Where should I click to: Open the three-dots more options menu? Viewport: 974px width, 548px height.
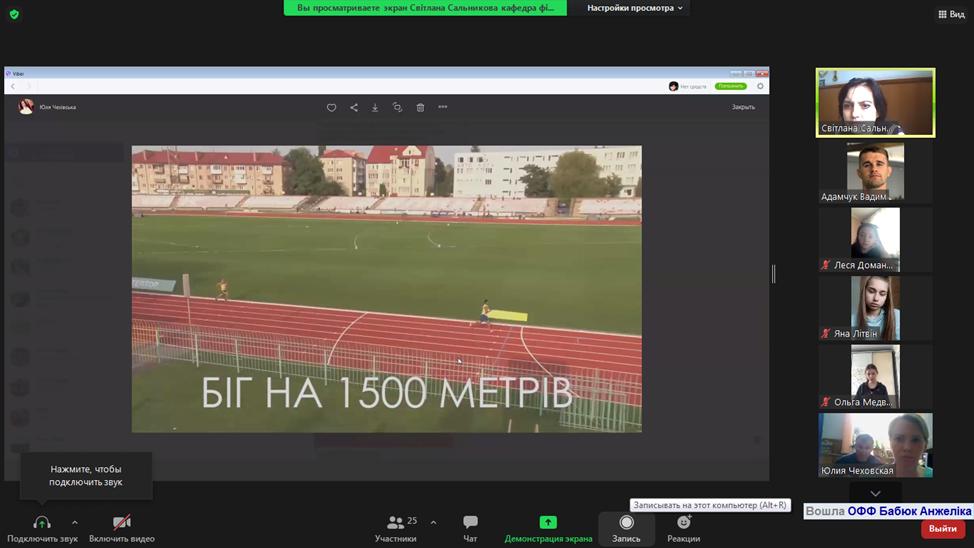pyautogui.click(x=442, y=107)
